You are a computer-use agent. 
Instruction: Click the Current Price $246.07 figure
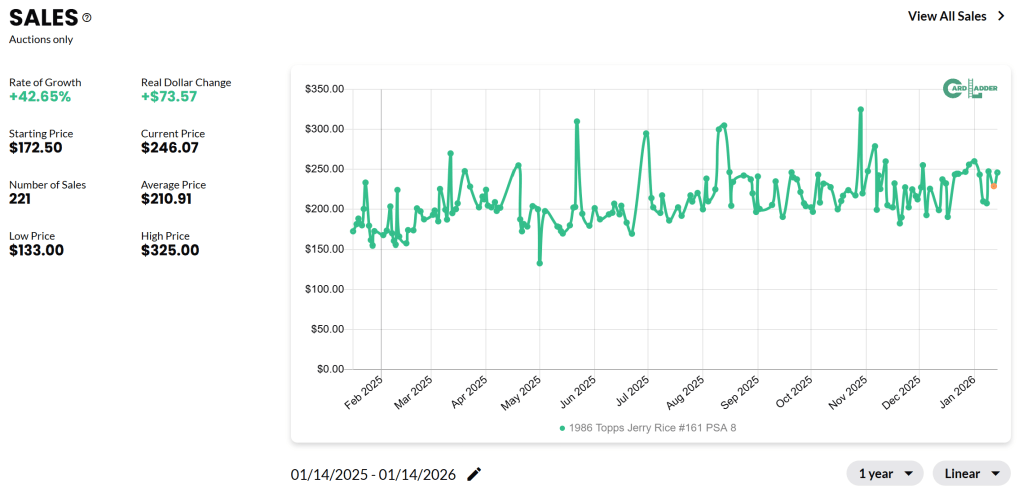pos(170,148)
